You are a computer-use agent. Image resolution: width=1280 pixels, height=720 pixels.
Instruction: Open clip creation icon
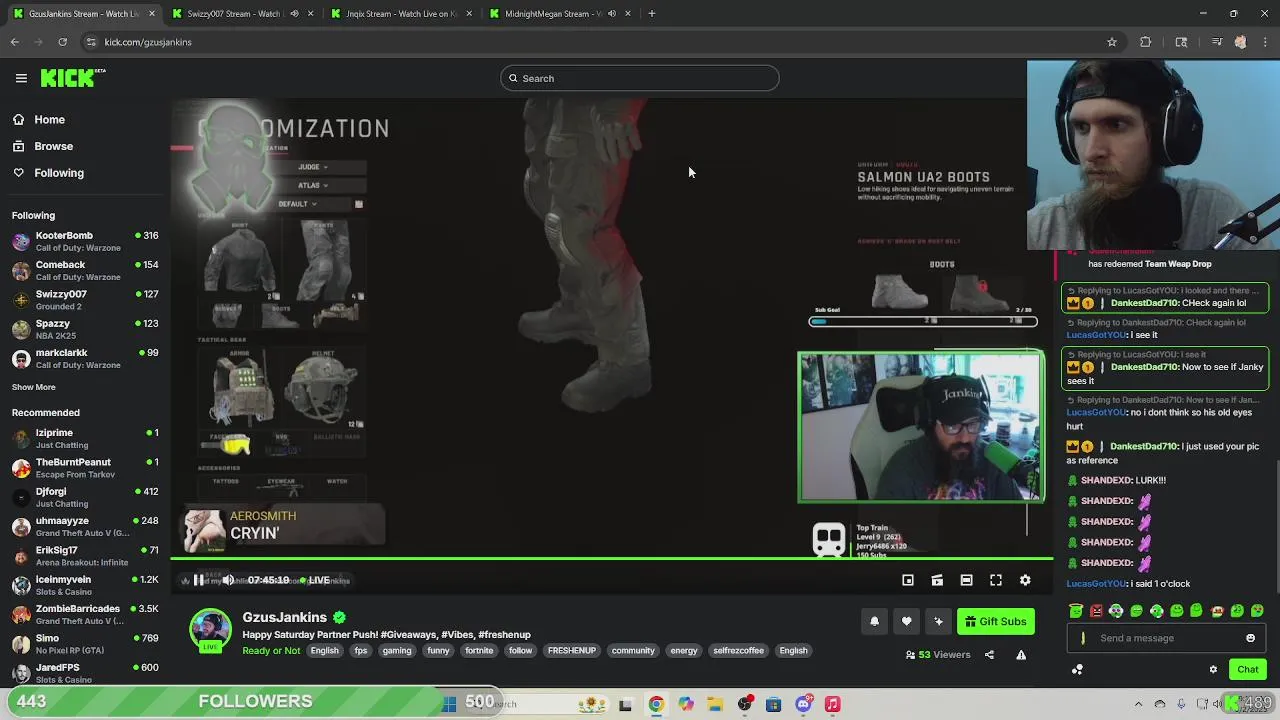click(x=937, y=580)
